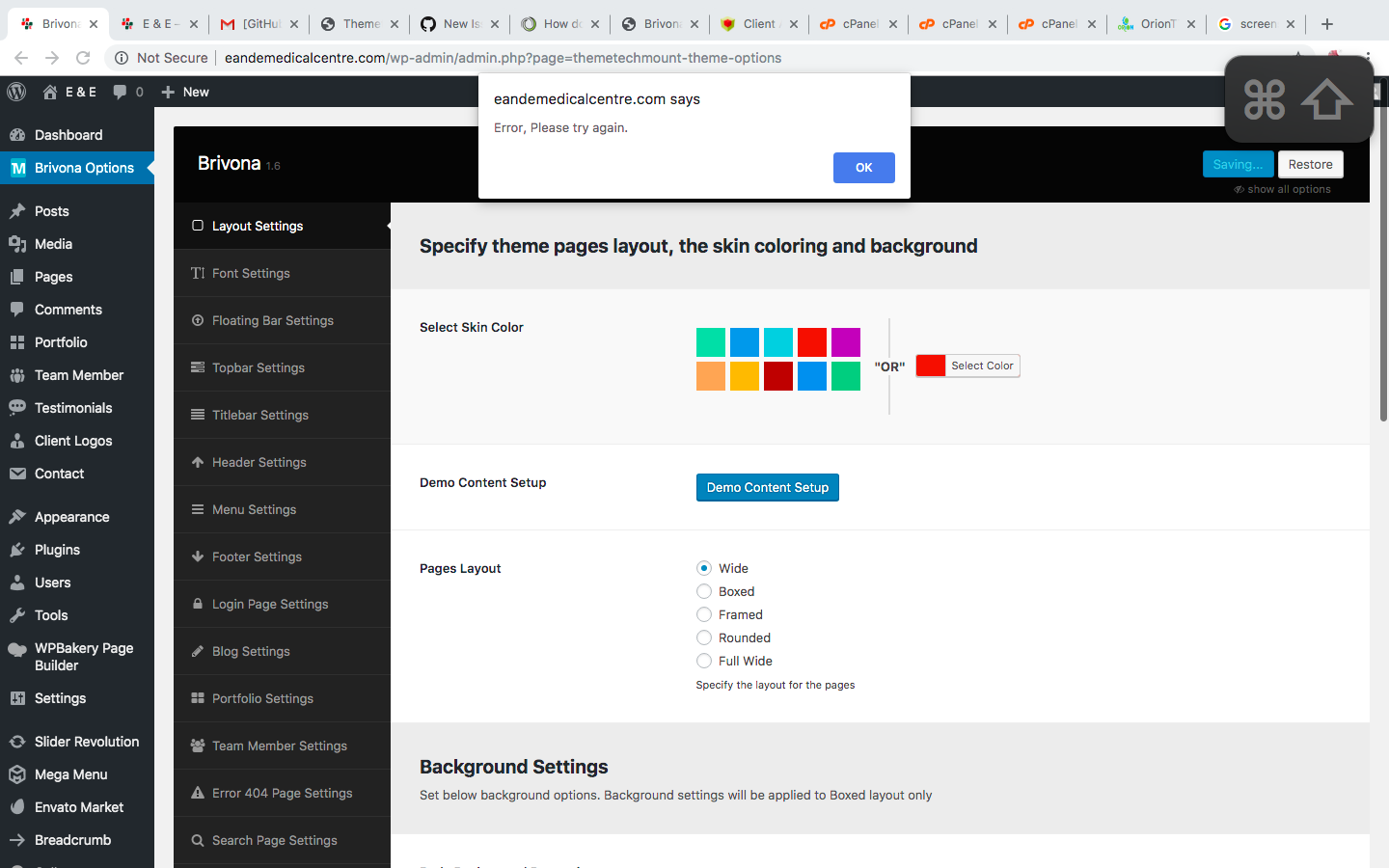Click the Users icon in sidebar
Viewport: 1389px width, 868px height.
(17, 583)
